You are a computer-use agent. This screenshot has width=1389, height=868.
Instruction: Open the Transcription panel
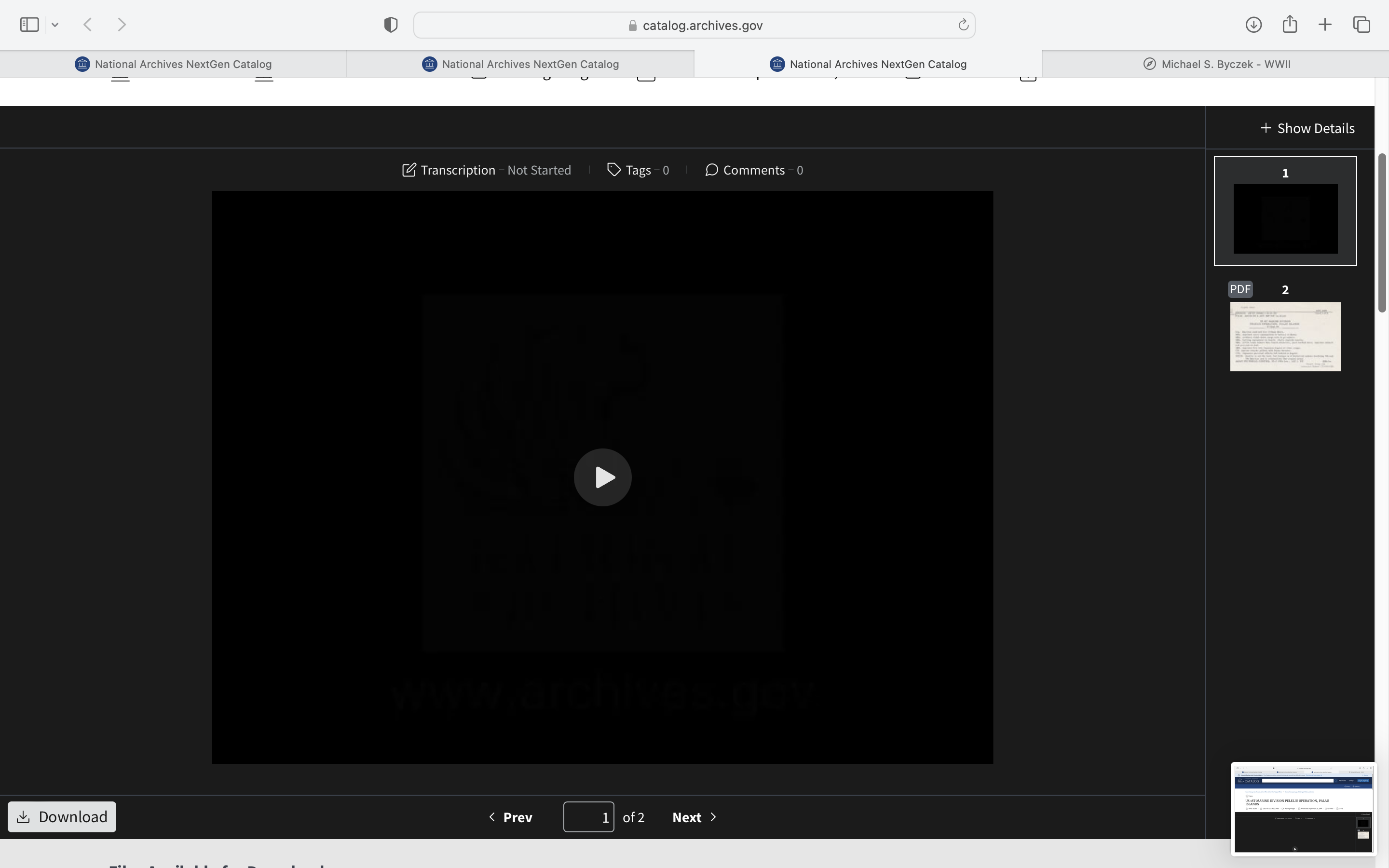486,170
